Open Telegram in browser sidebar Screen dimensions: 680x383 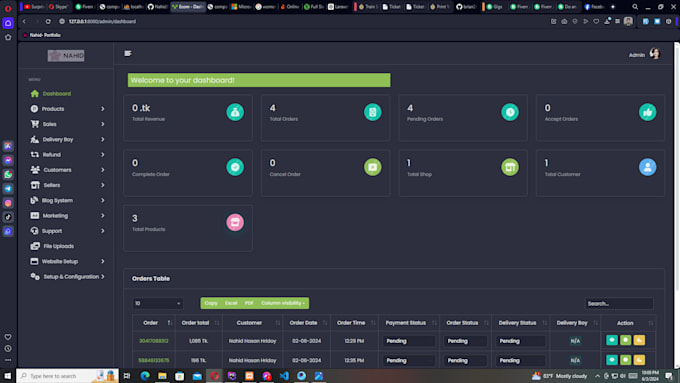8,189
